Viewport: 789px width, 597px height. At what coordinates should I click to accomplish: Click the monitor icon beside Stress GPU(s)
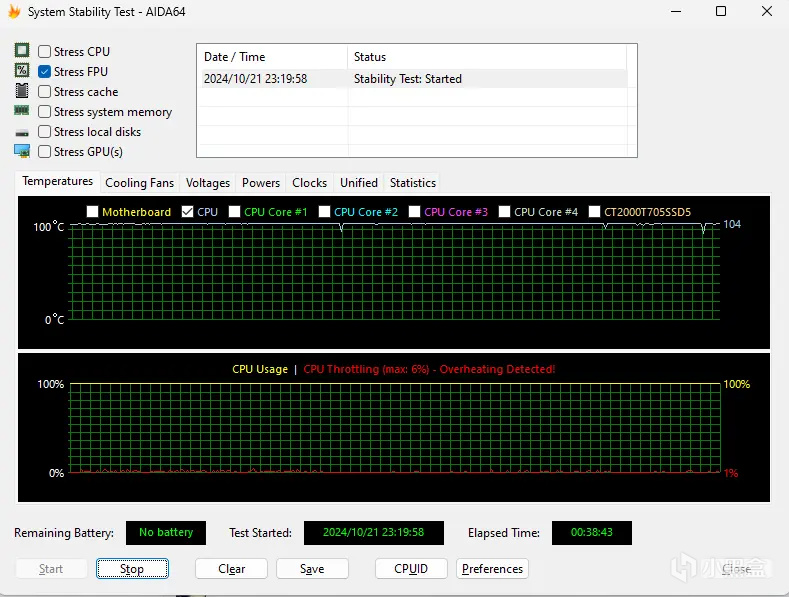coord(22,151)
